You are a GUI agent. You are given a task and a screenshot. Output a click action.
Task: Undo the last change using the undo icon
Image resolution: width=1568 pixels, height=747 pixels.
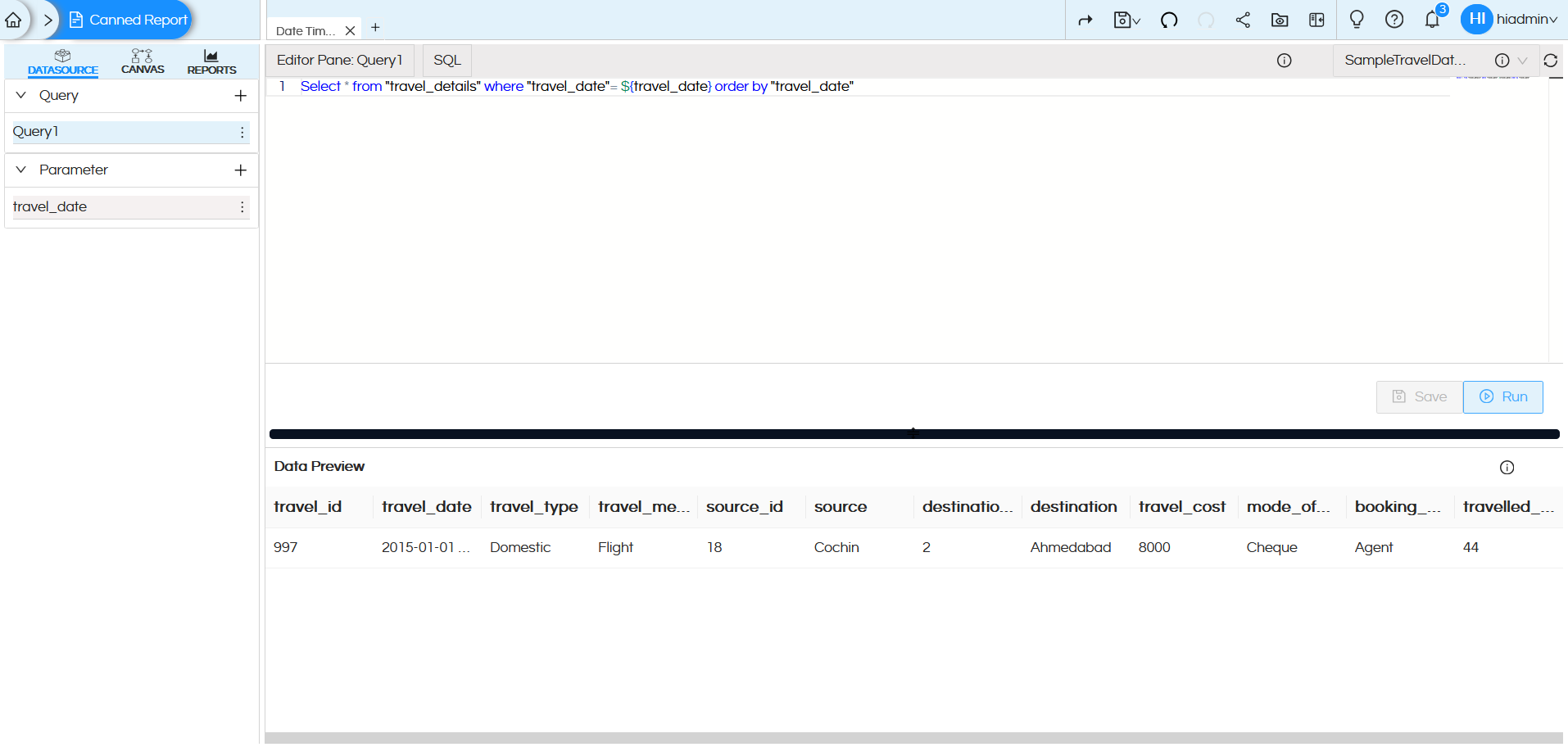(1169, 20)
